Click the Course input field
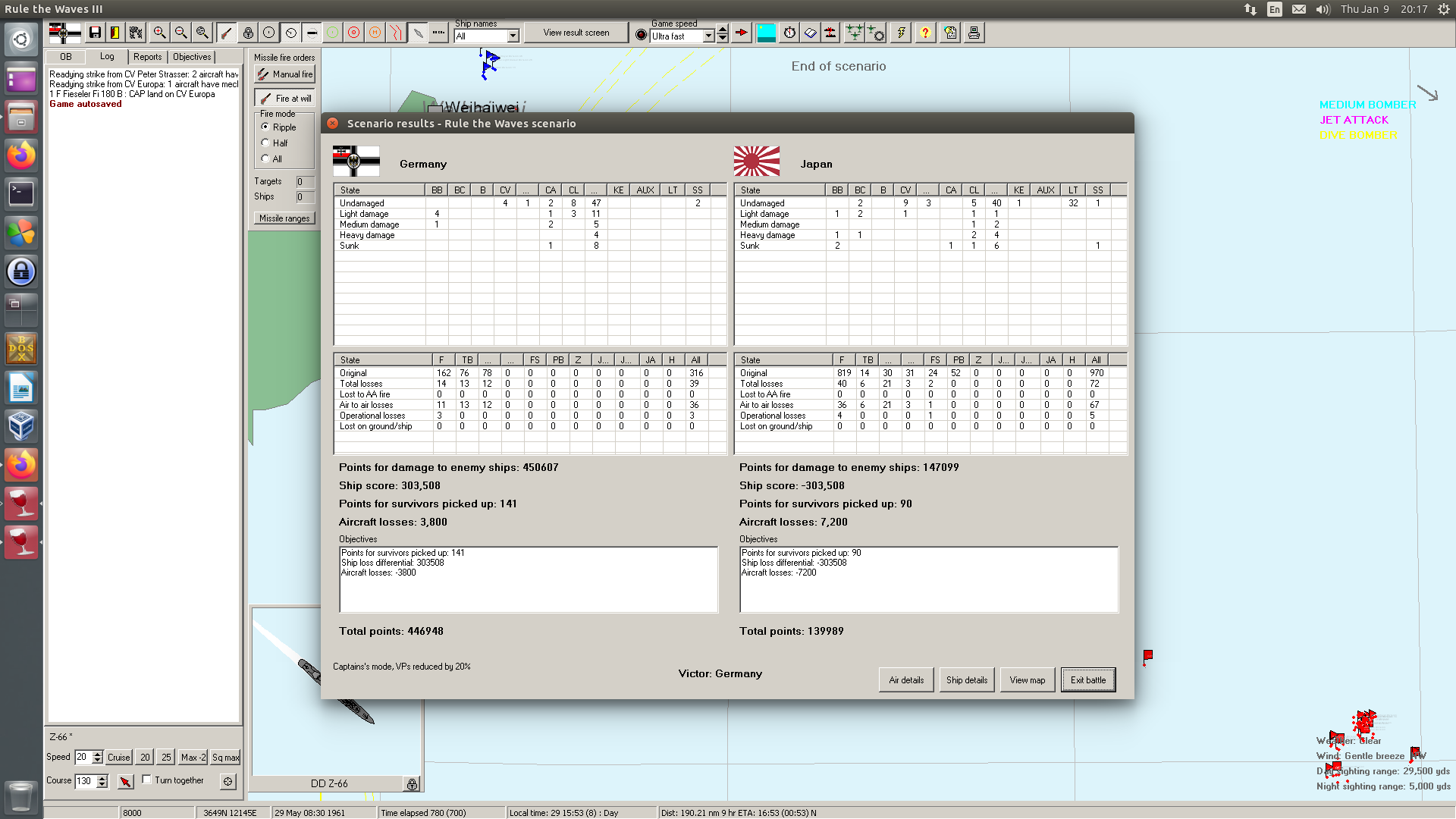1456x819 pixels. pos(86,781)
